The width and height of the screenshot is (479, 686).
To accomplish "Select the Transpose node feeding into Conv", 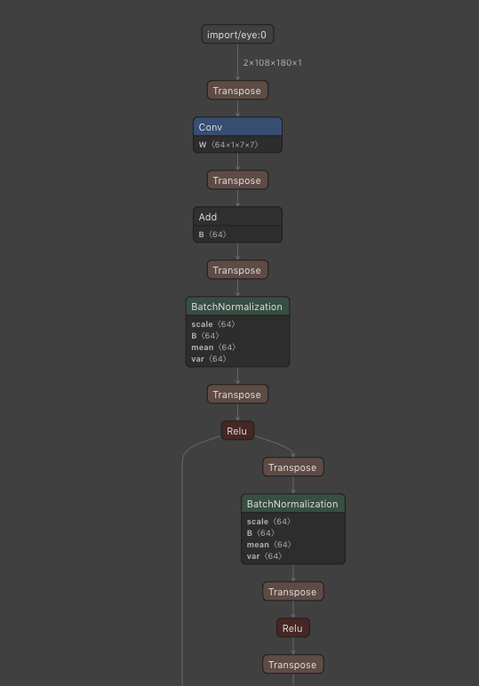I will pos(238,90).
